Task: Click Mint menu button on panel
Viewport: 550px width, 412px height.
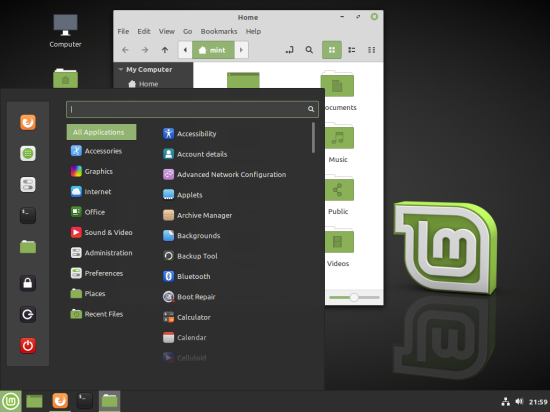Action: 11,401
